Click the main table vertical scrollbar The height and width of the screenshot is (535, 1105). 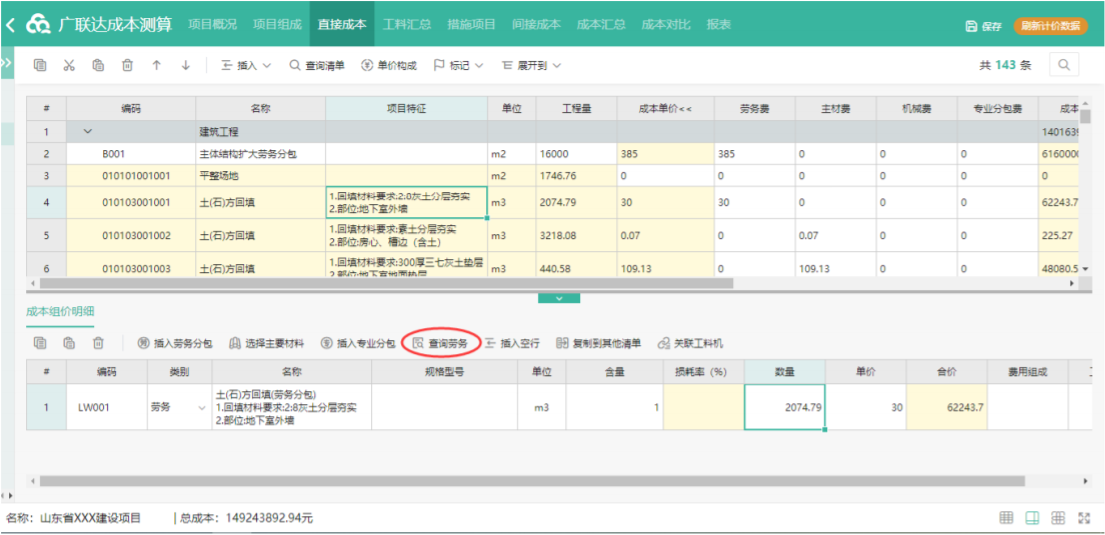pyautogui.click(x=1085, y=116)
